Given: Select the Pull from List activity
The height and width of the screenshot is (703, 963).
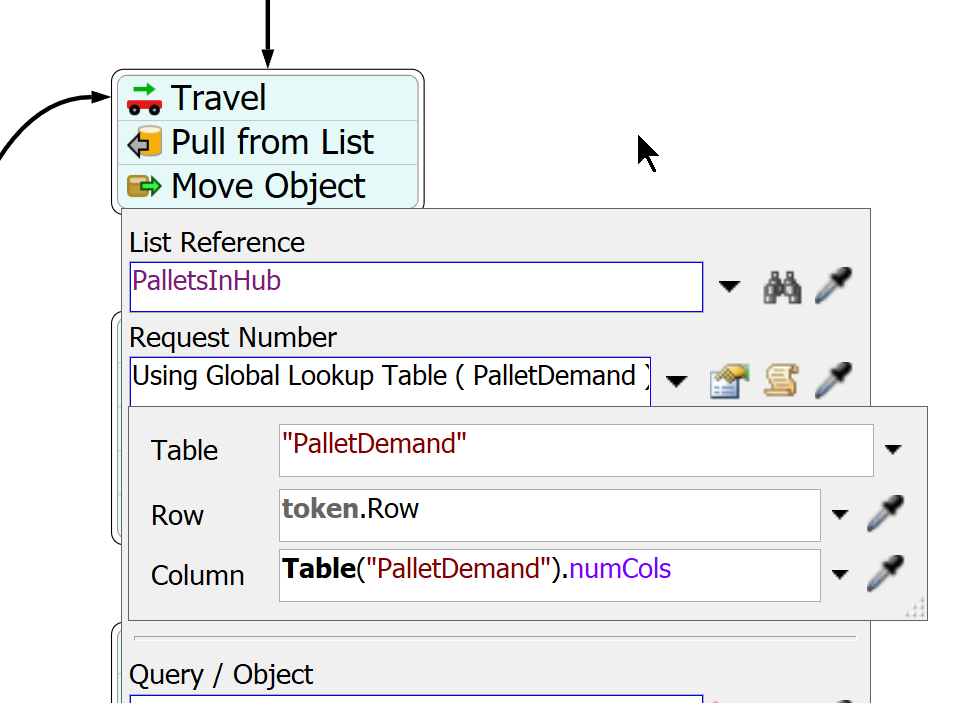Looking at the screenshot, I should (272, 142).
